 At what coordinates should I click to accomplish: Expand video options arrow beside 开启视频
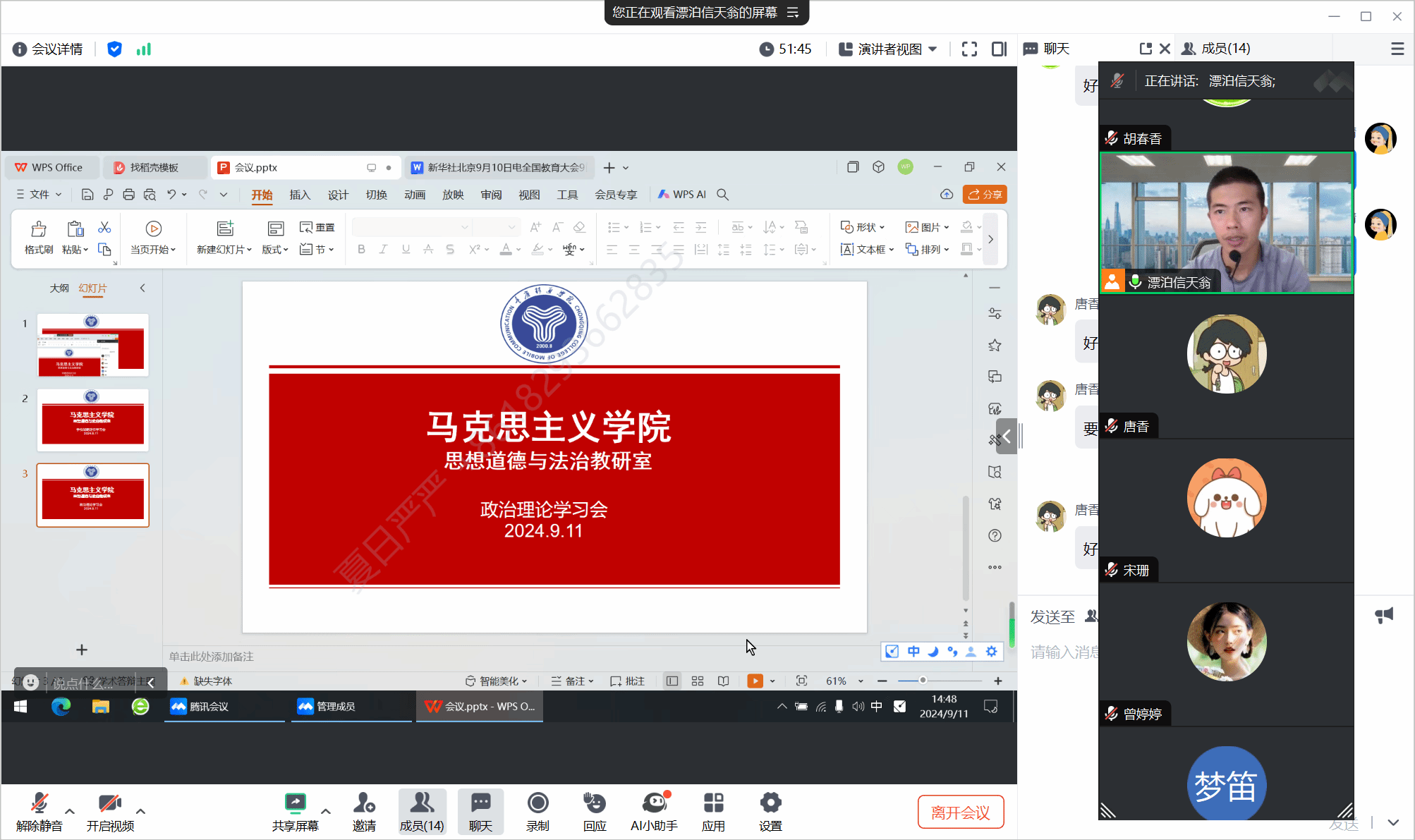[140, 811]
